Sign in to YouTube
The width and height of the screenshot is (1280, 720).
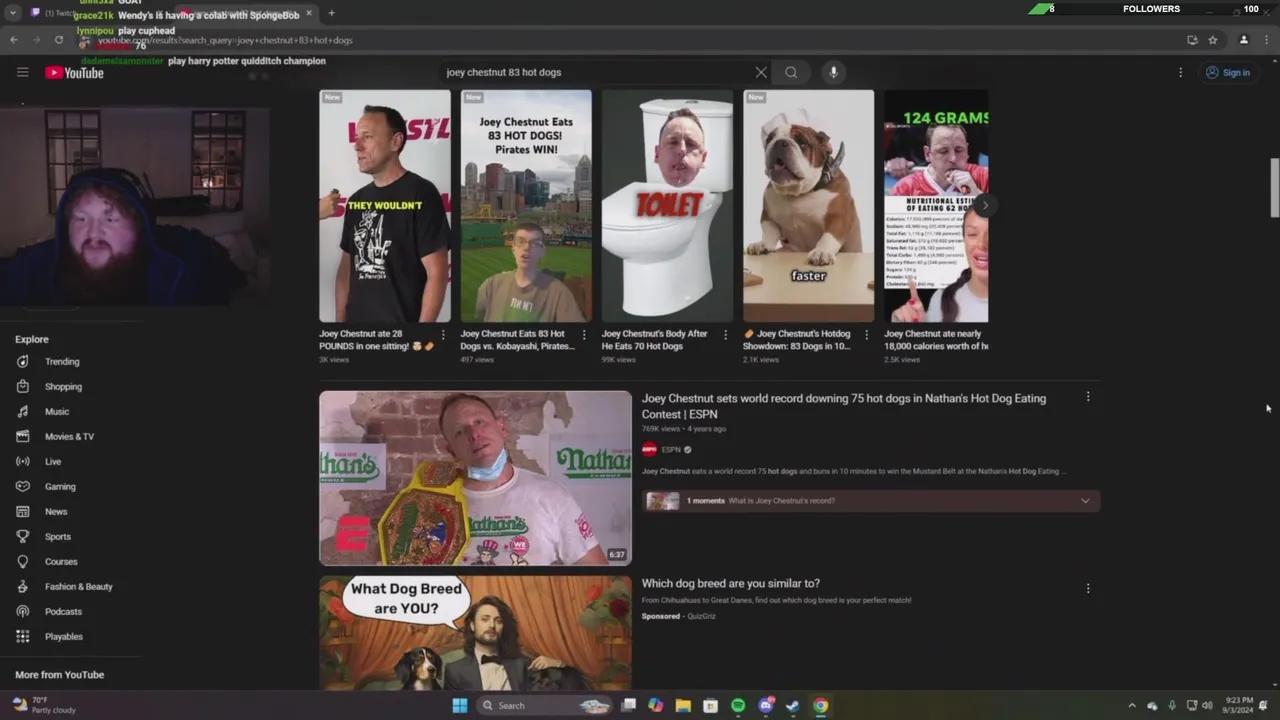coord(1228,72)
